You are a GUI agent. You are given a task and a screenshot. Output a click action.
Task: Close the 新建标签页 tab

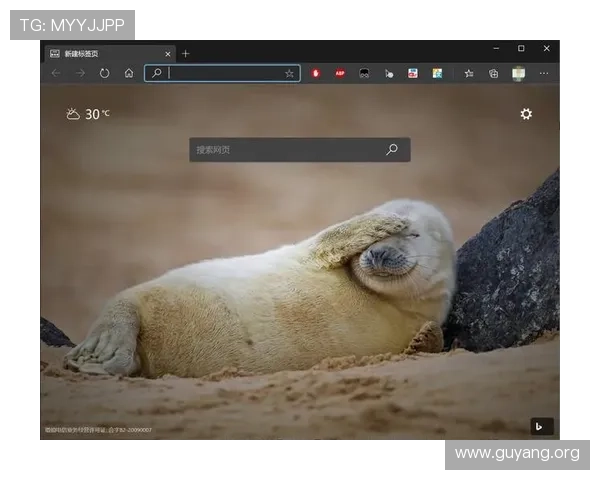[167, 53]
